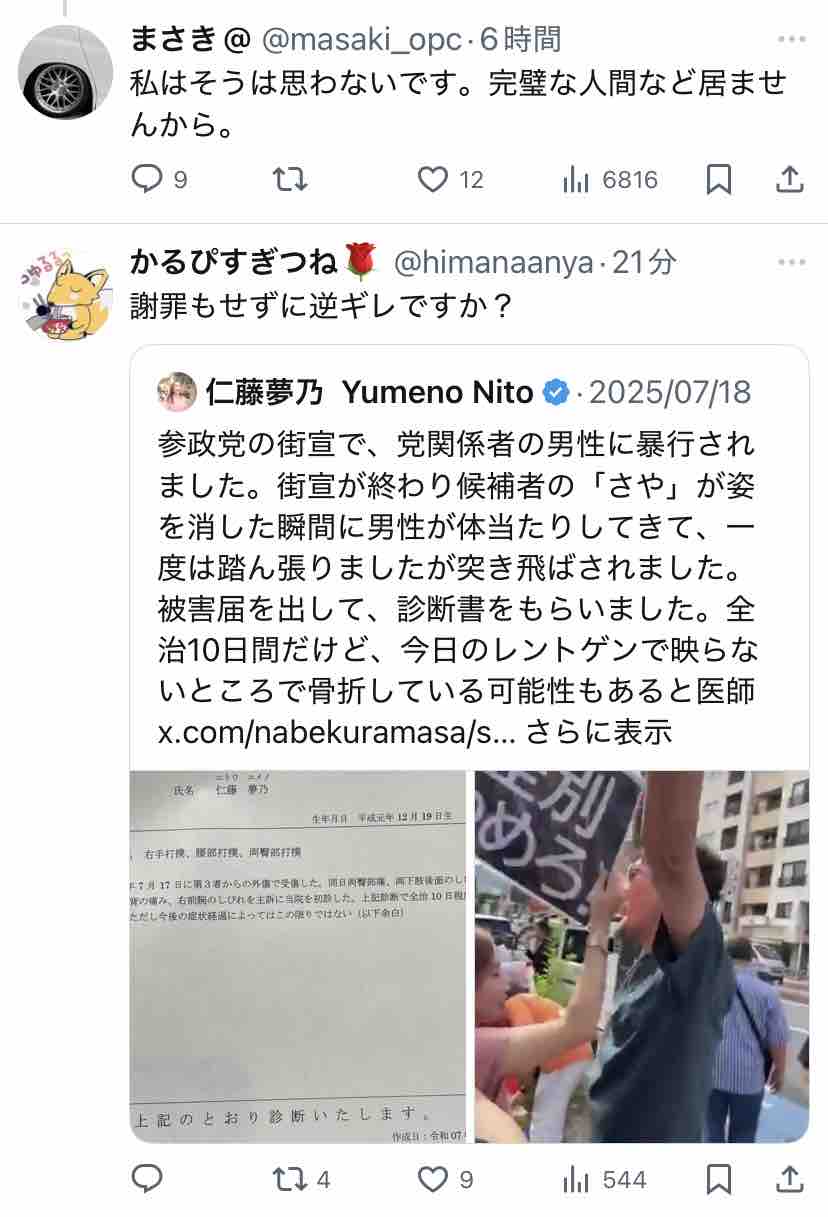View analytics showing 544 views

coord(604,1180)
